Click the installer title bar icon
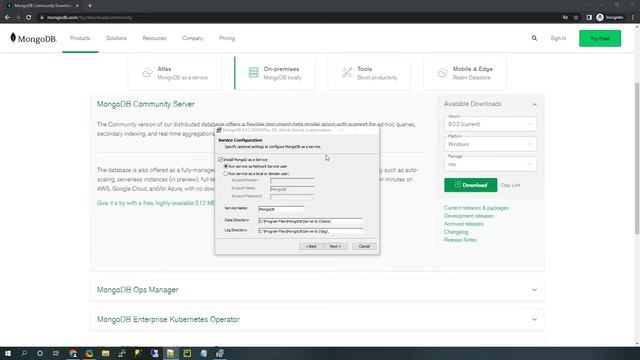640x360 pixels. 219,130
